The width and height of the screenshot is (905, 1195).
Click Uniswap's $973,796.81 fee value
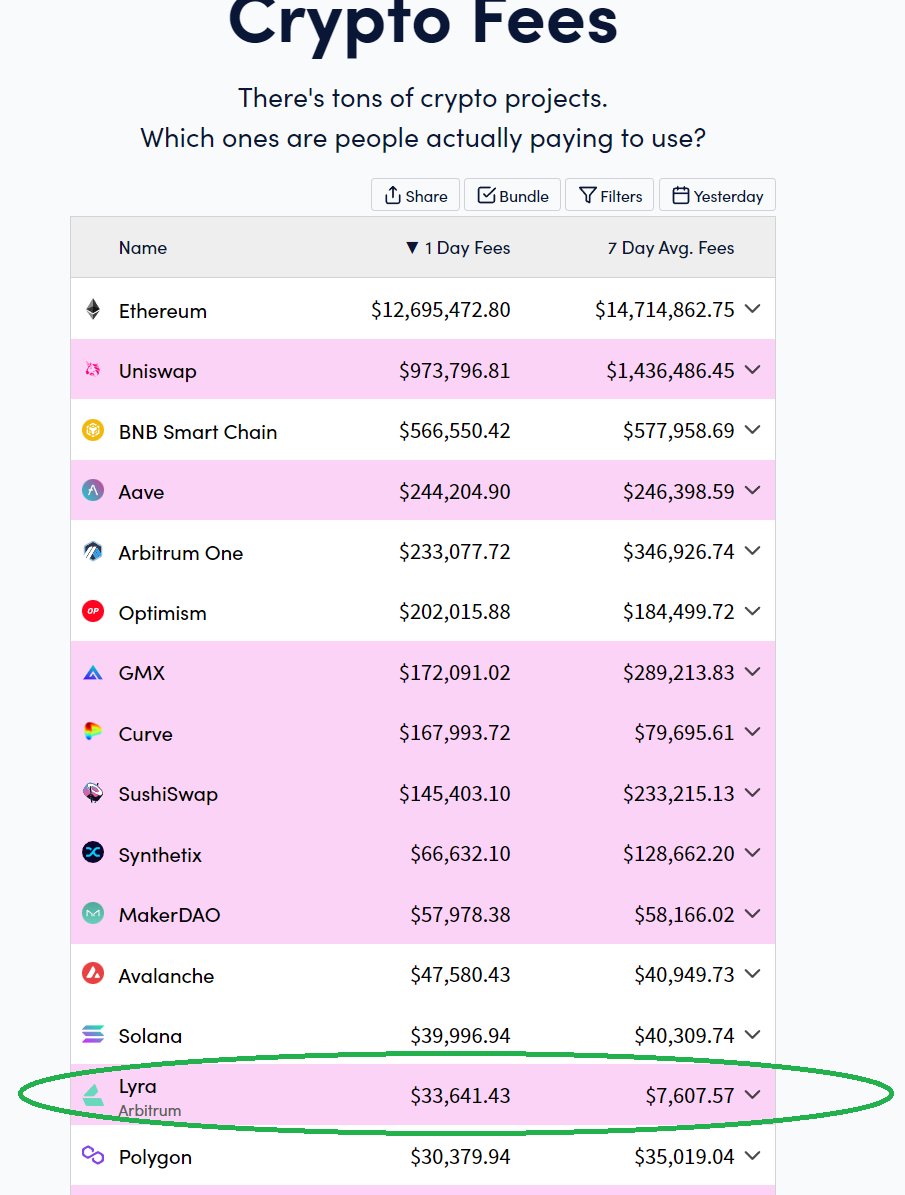point(454,371)
